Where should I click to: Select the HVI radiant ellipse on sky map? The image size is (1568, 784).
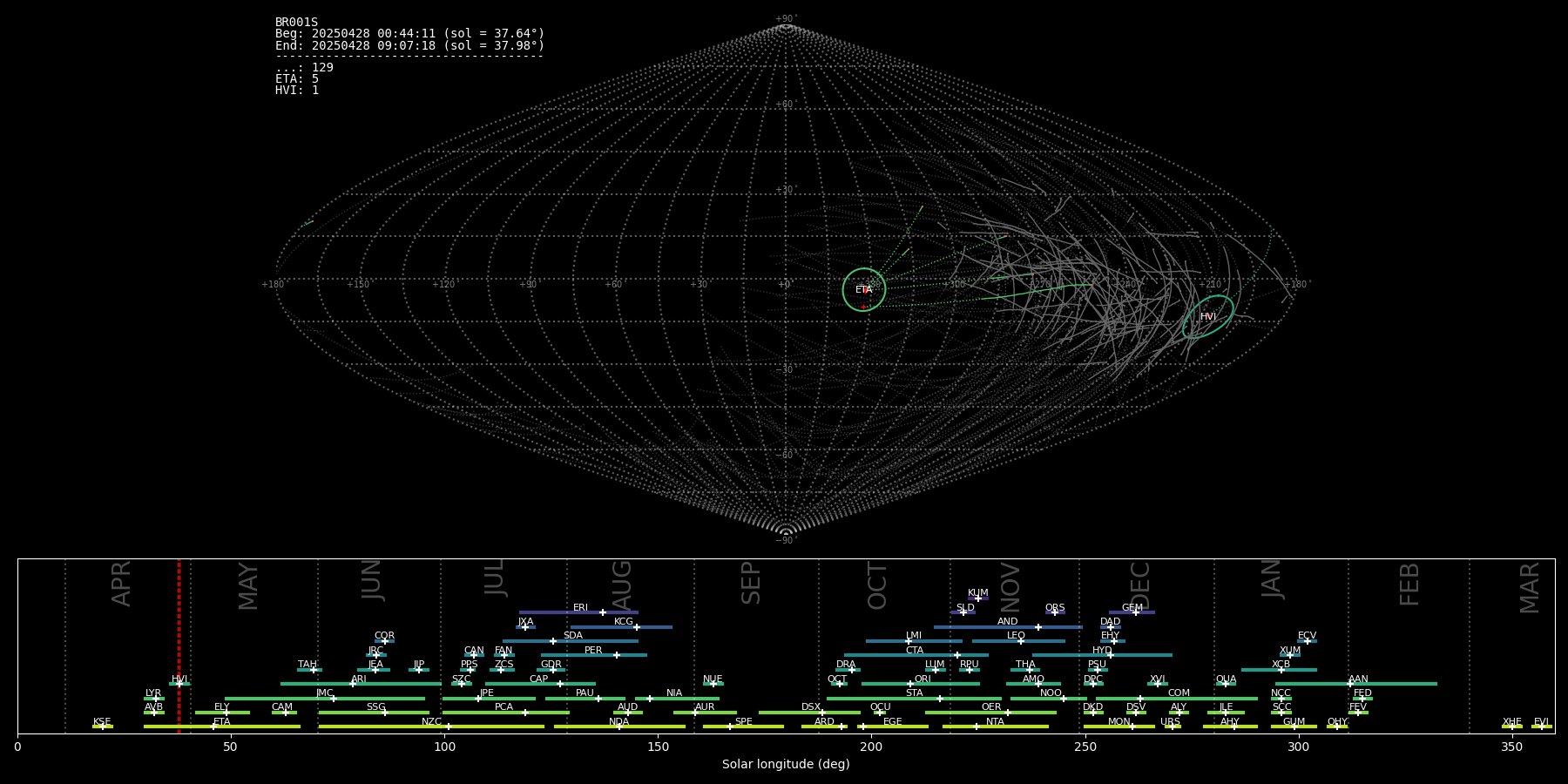coord(1208,316)
